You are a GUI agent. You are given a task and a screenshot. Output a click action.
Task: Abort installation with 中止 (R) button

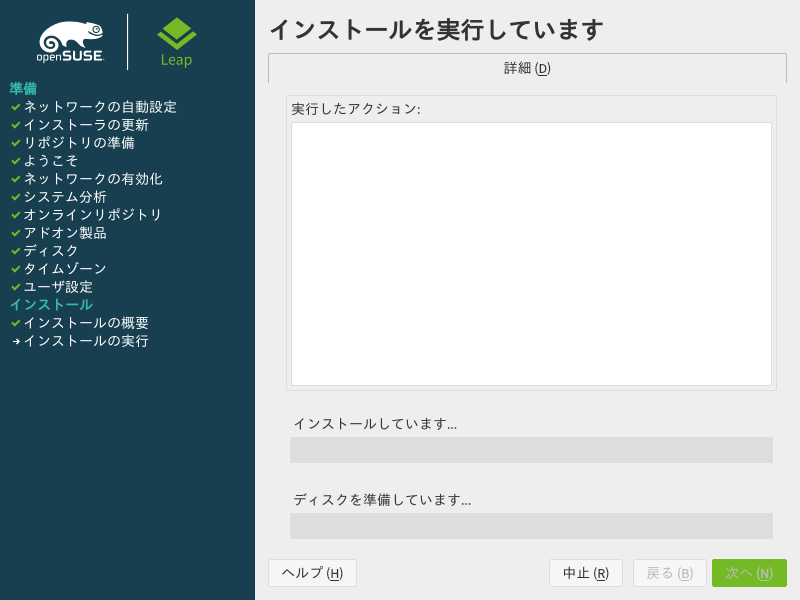pyautogui.click(x=586, y=573)
